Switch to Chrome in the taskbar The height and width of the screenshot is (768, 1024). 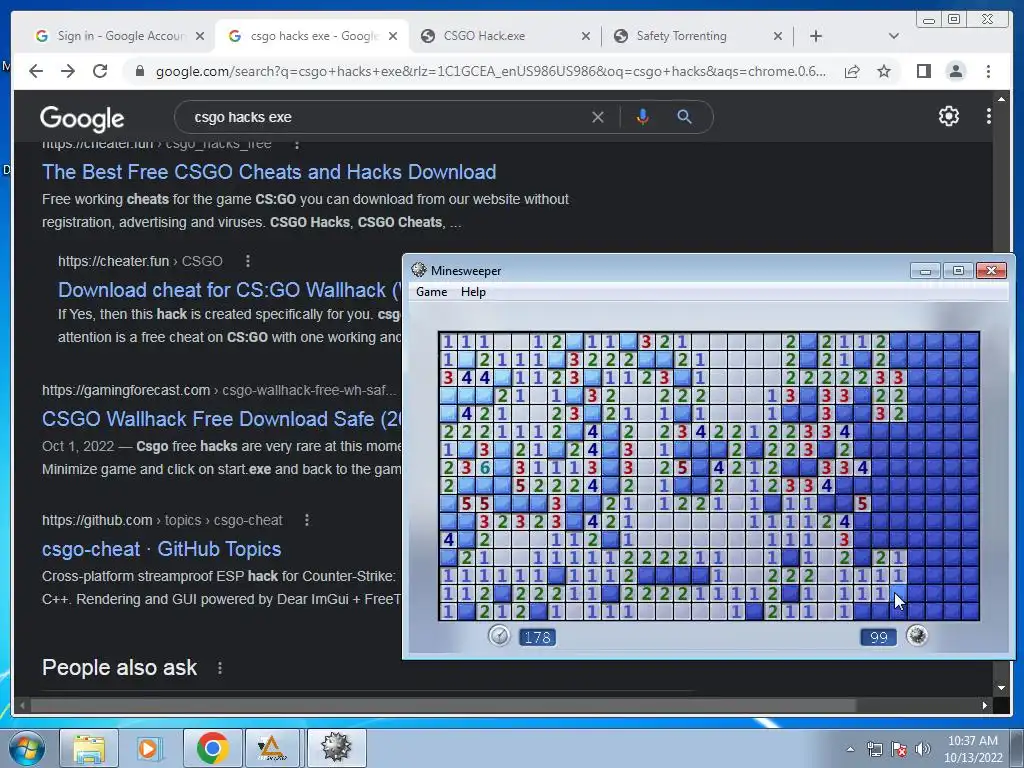(x=212, y=749)
